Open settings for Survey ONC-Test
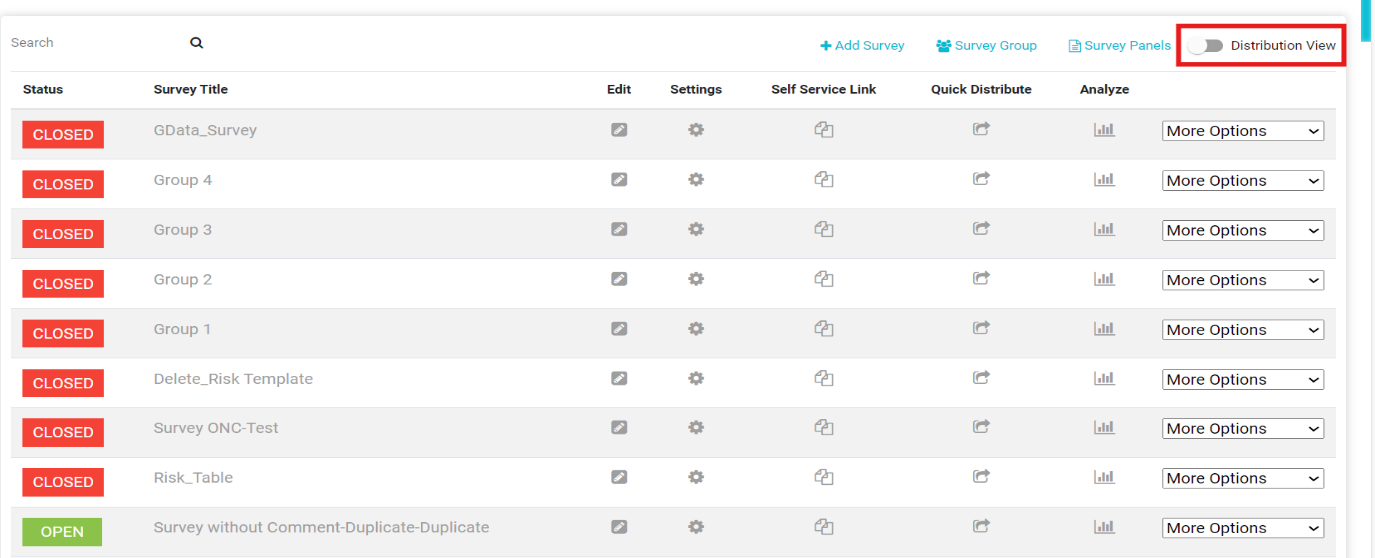The width and height of the screenshot is (1375, 558). pyautogui.click(x=696, y=427)
